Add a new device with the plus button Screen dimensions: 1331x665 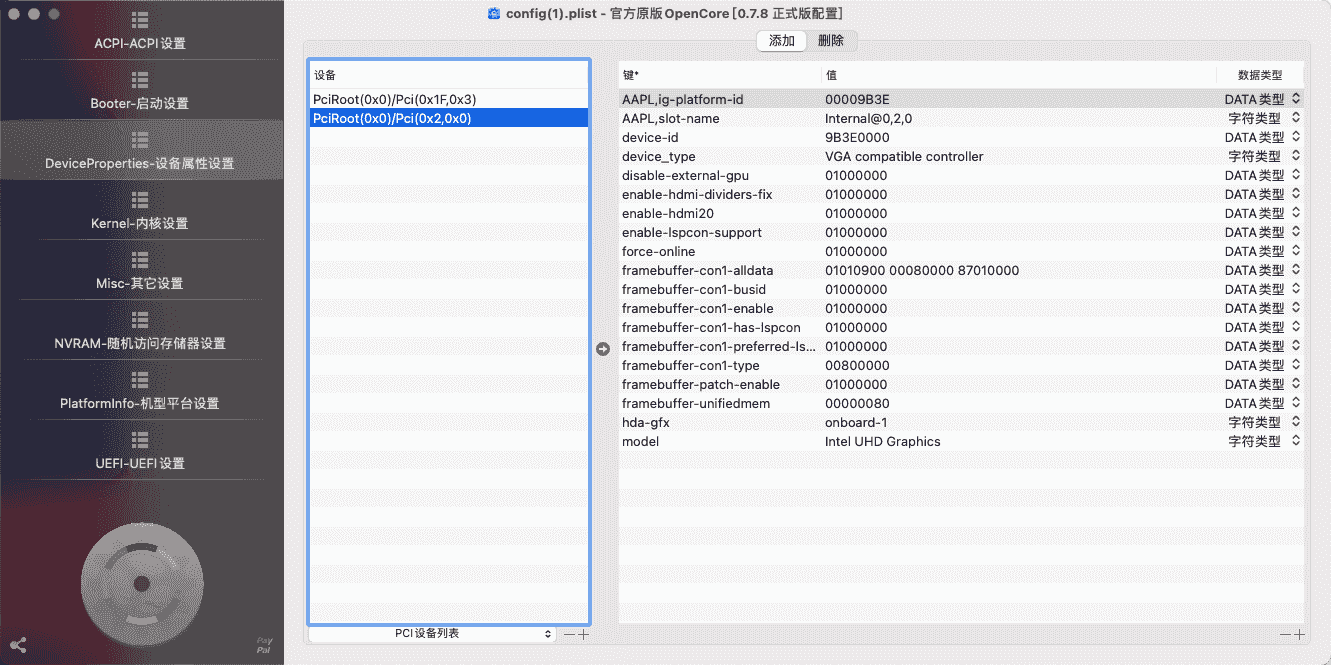584,634
